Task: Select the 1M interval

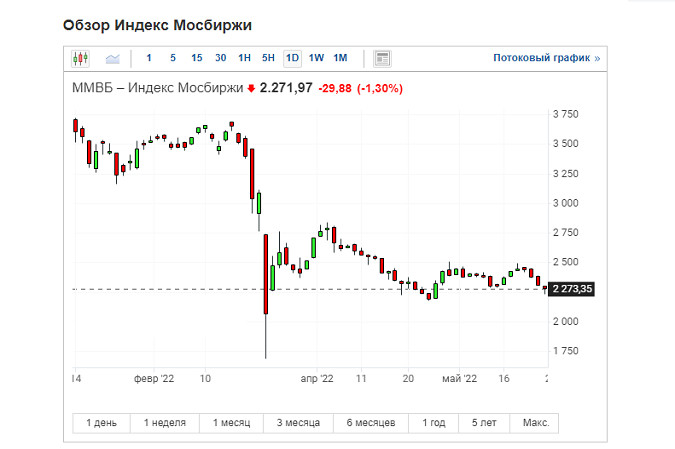Action: (x=341, y=58)
